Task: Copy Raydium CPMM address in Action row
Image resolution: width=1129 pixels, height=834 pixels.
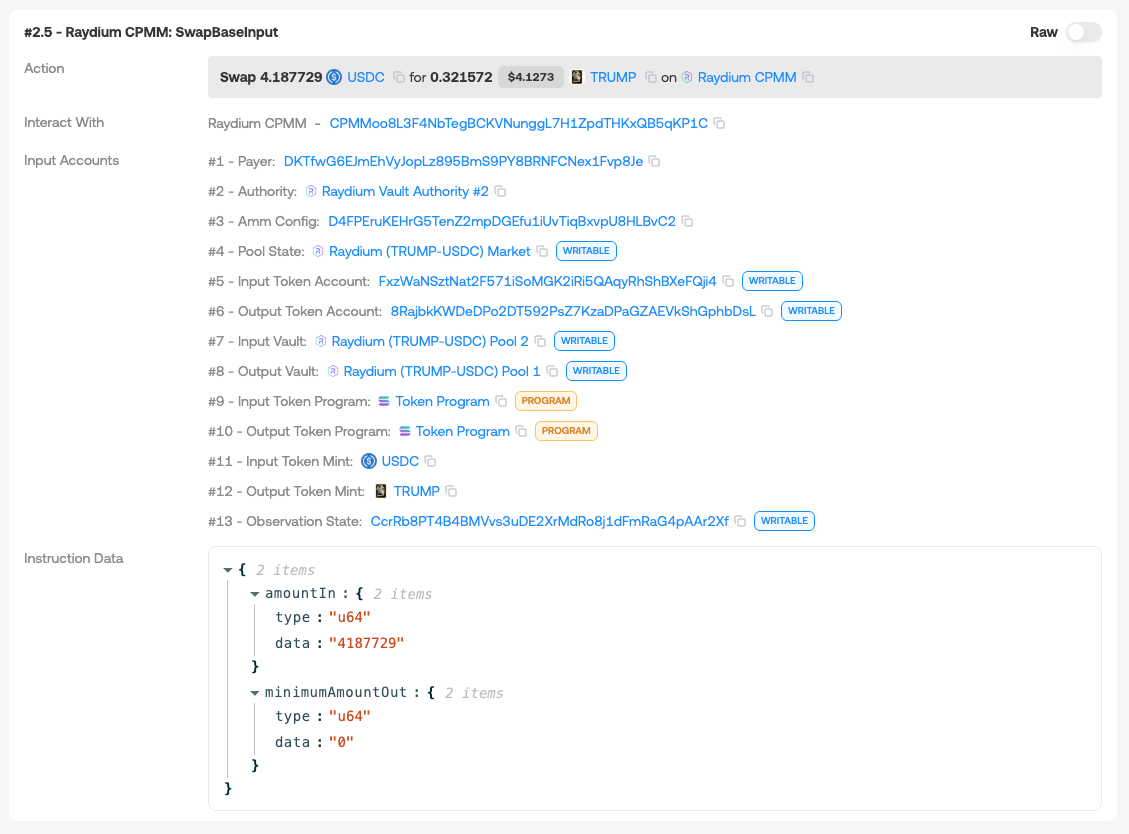Action: click(x=809, y=77)
